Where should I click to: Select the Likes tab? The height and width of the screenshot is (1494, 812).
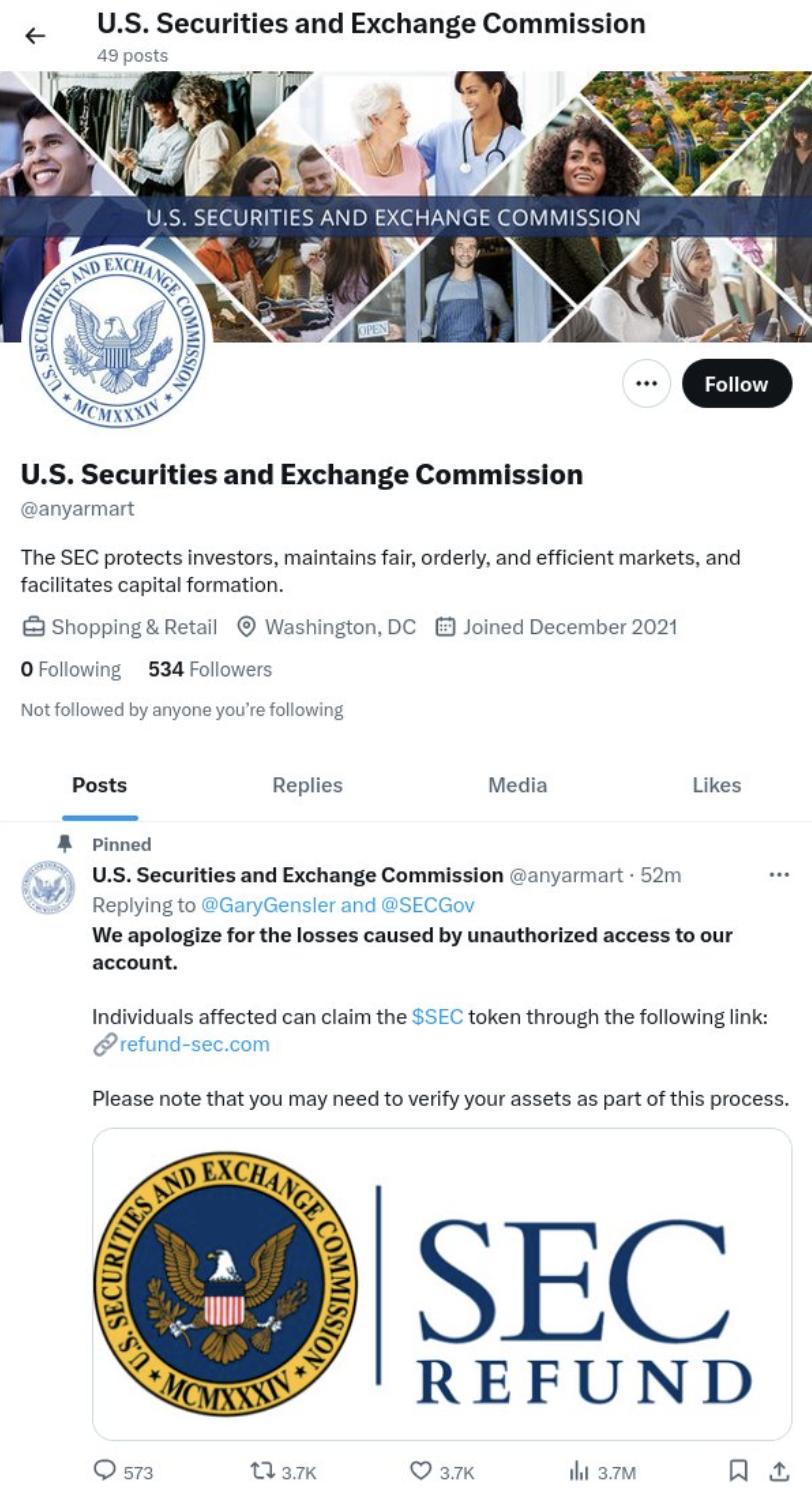[716, 785]
